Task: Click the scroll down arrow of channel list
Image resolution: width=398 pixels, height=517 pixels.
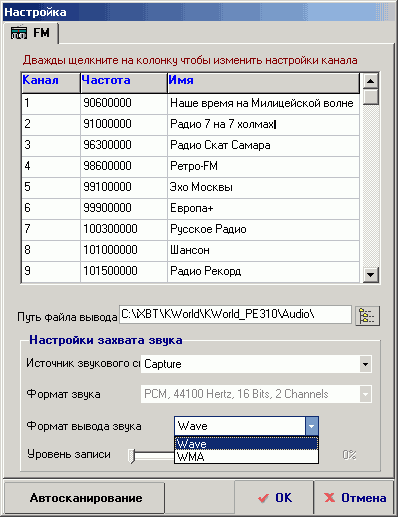Action: 370,275
